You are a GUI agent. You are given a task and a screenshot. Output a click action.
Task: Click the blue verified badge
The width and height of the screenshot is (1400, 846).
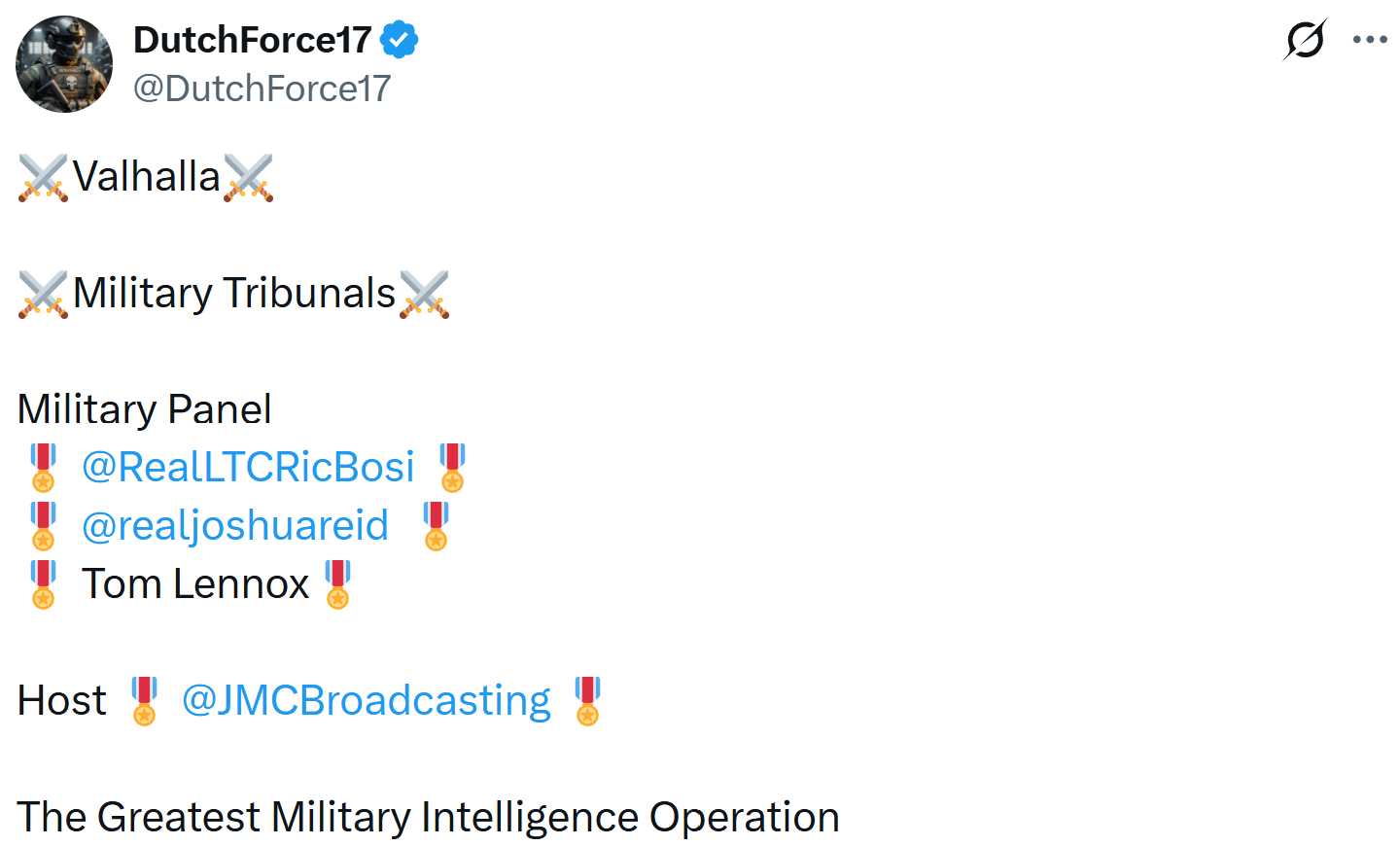click(399, 40)
